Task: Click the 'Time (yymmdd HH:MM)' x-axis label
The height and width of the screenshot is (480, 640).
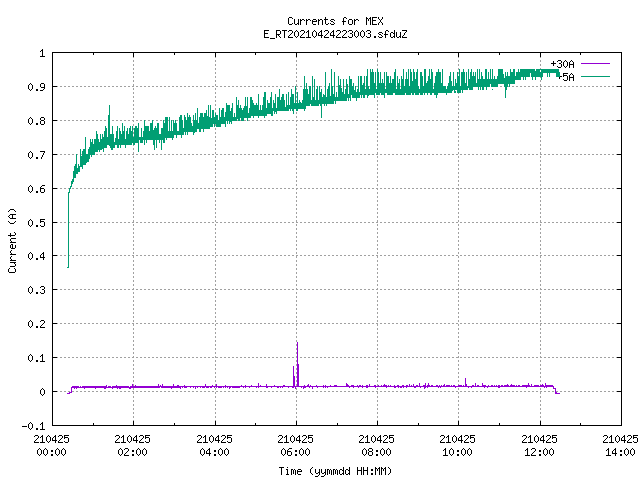Action: pyautogui.click(x=335, y=471)
